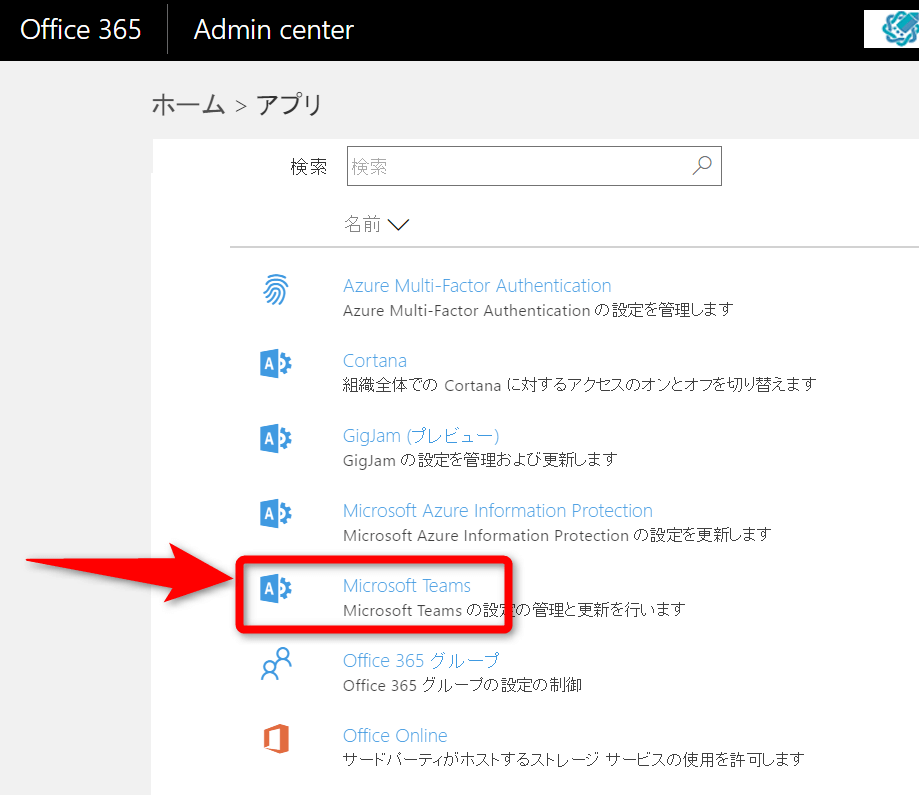This screenshot has height=795, width=919.
Task: Select アプリ in the breadcrumb trail
Action: click(290, 105)
